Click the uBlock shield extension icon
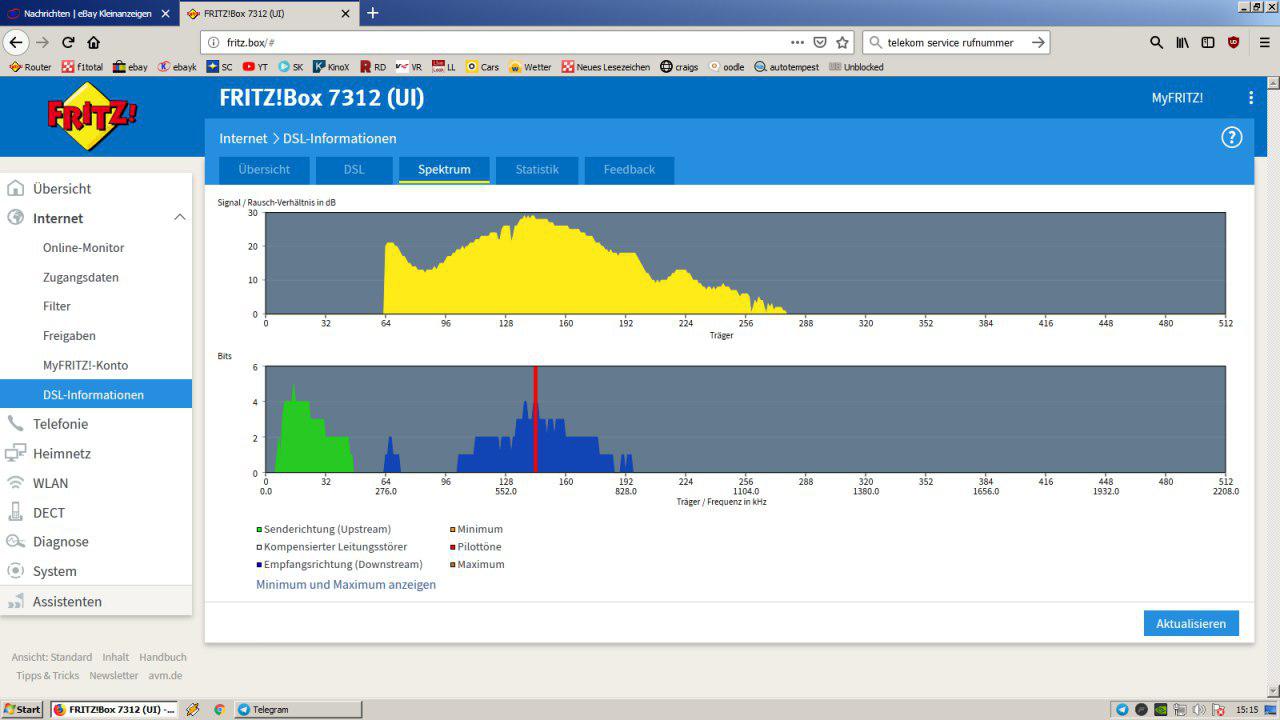Screen dimensions: 1280x720 click(x=1233, y=42)
